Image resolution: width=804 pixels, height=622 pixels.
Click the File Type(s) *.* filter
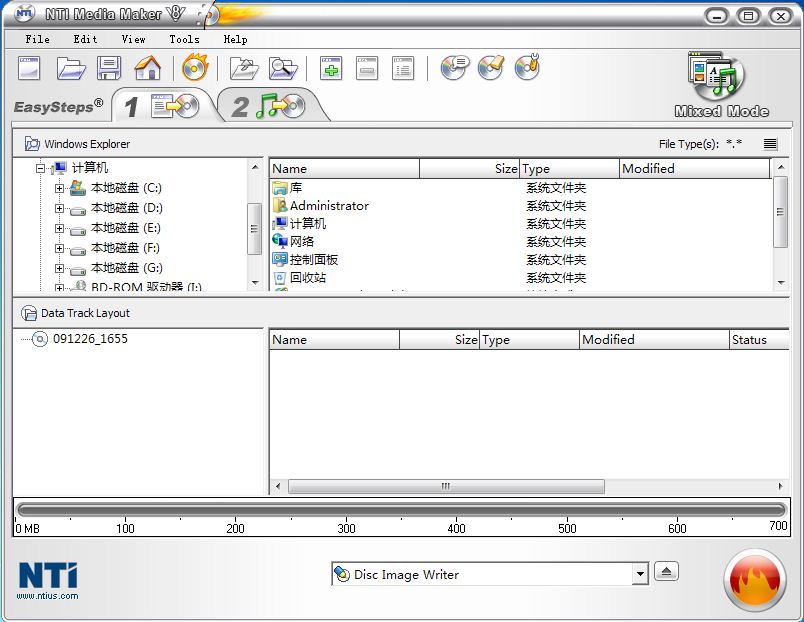coord(700,144)
